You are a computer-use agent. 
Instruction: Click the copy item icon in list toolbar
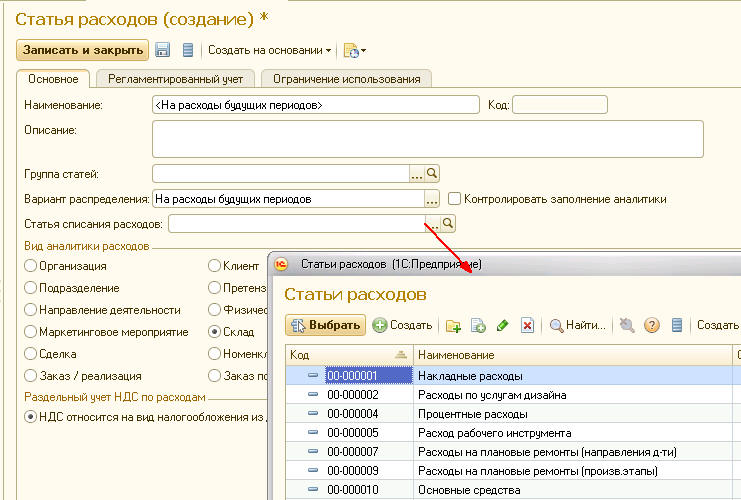[478, 325]
